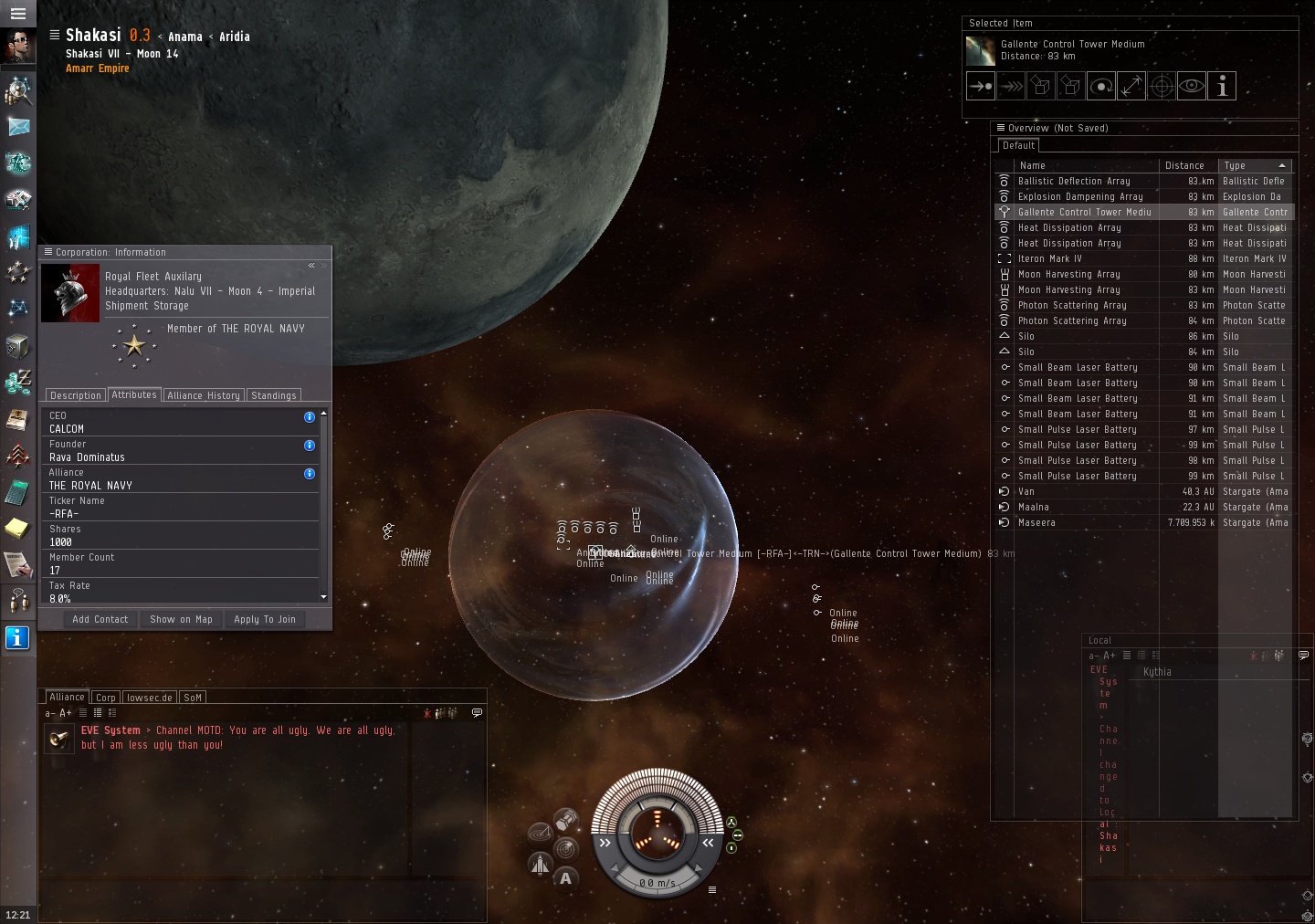Click the Anama constellation link

(x=185, y=37)
